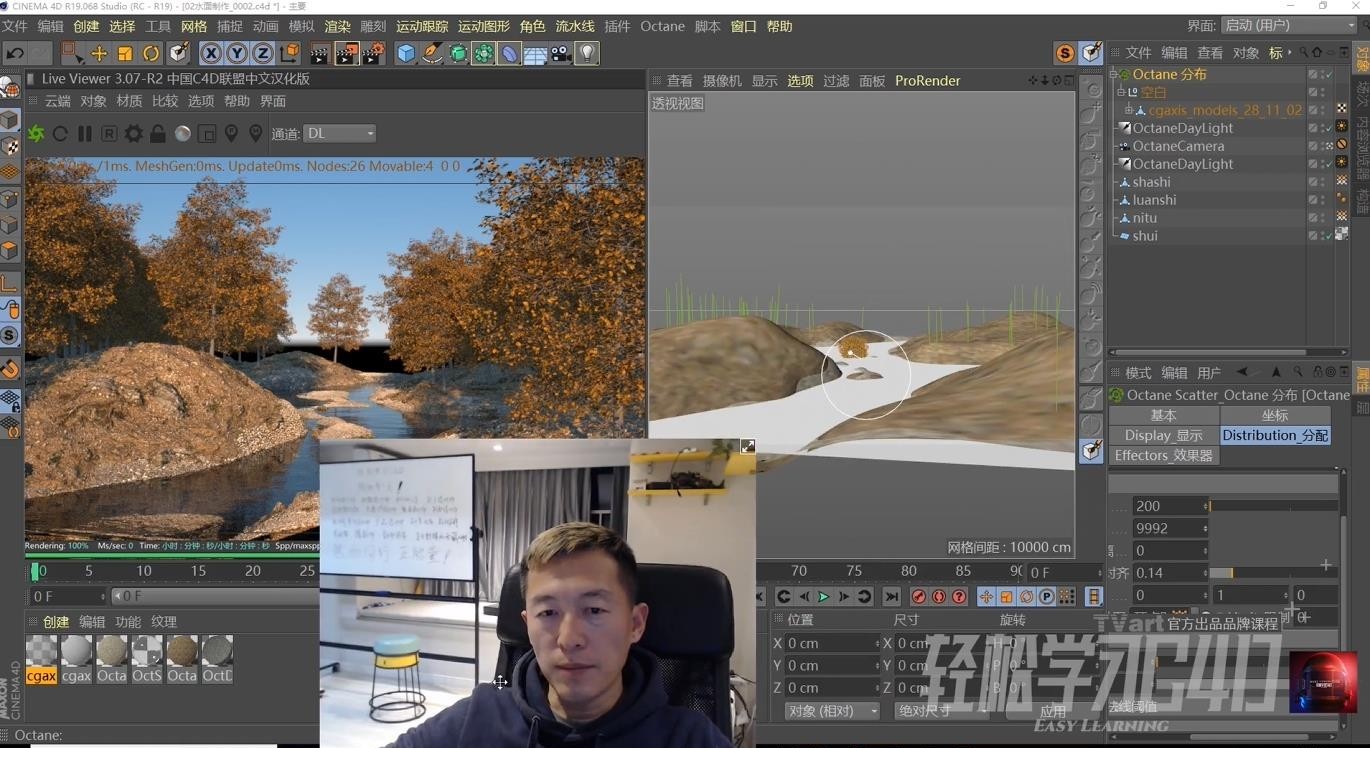The height and width of the screenshot is (771, 1370).
Task: Click Render View clapperboard icon
Action: click(320, 53)
